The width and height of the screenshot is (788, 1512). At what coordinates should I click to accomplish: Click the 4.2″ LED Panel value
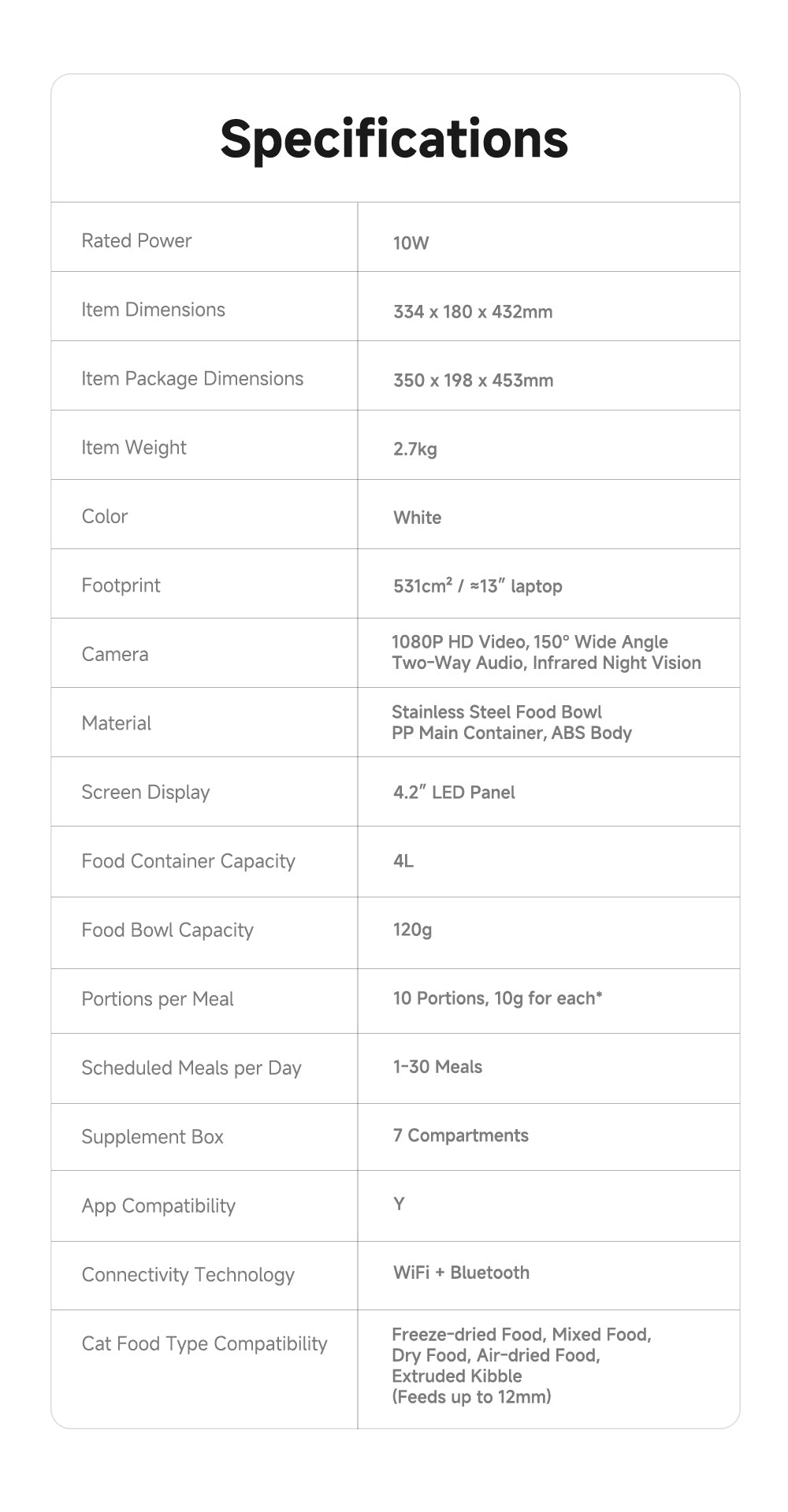(x=454, y=792)
